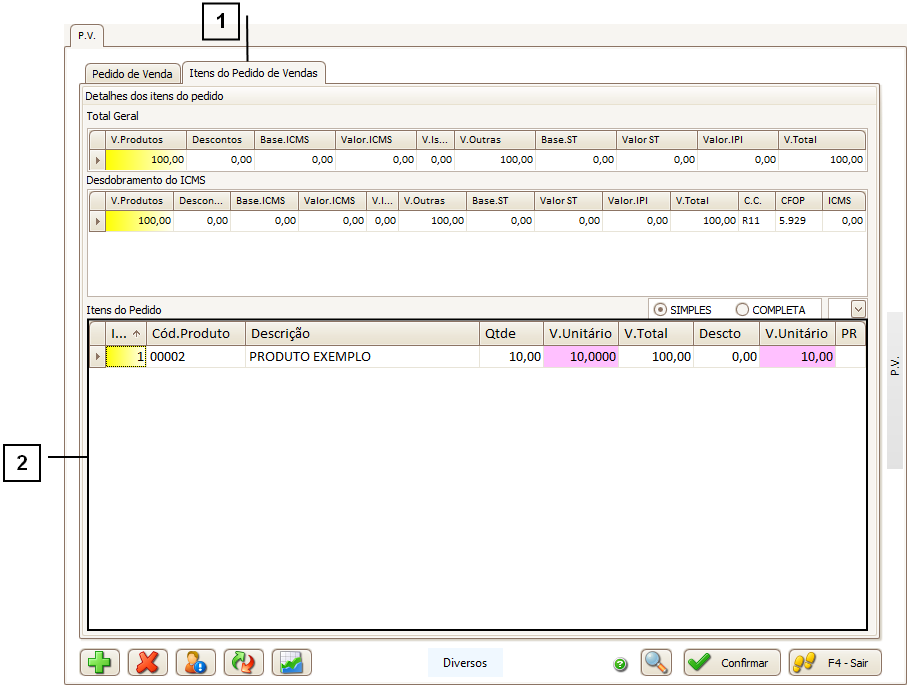This screenshot has height=686, width=909.
Task: Select the SIMPLES radio option
Action: [660, 310]
